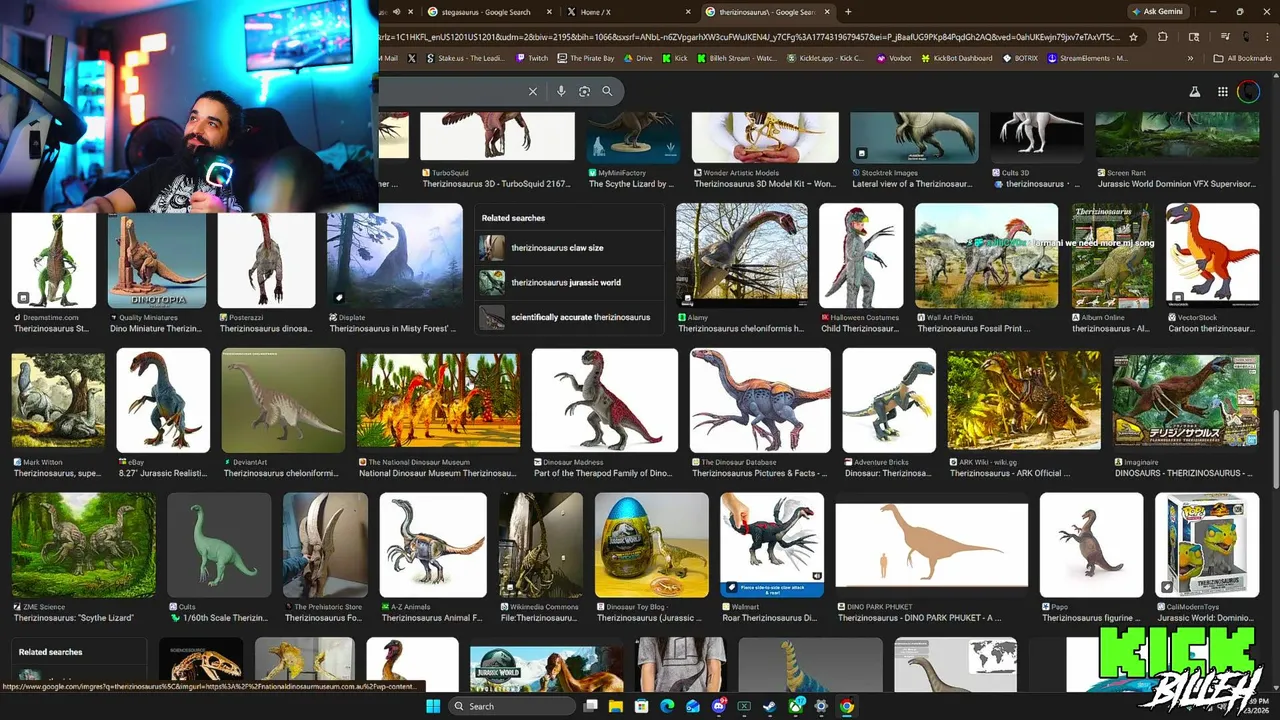
Task: Open the Dinosaur Toy Blog egg image
Action: click(x=652, y=545)
